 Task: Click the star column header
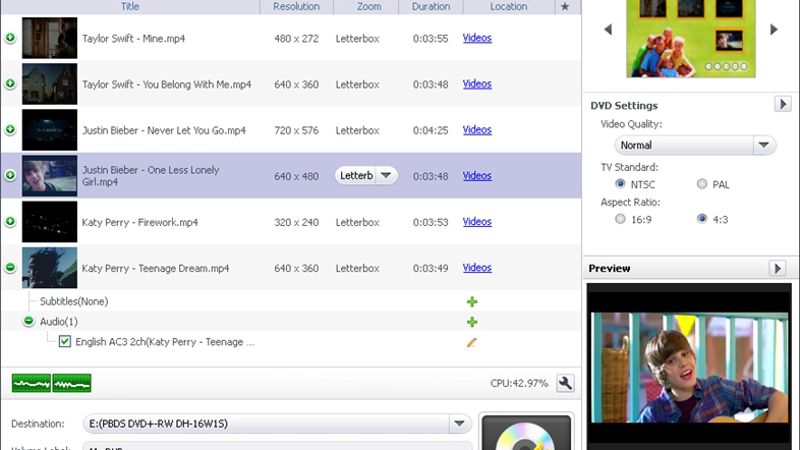click(x=565, y=7)
